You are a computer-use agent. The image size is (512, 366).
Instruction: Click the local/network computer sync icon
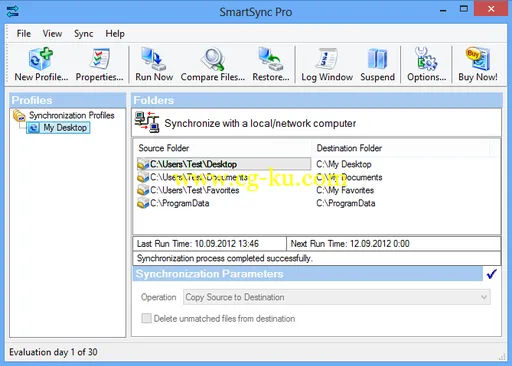(147, 122)
